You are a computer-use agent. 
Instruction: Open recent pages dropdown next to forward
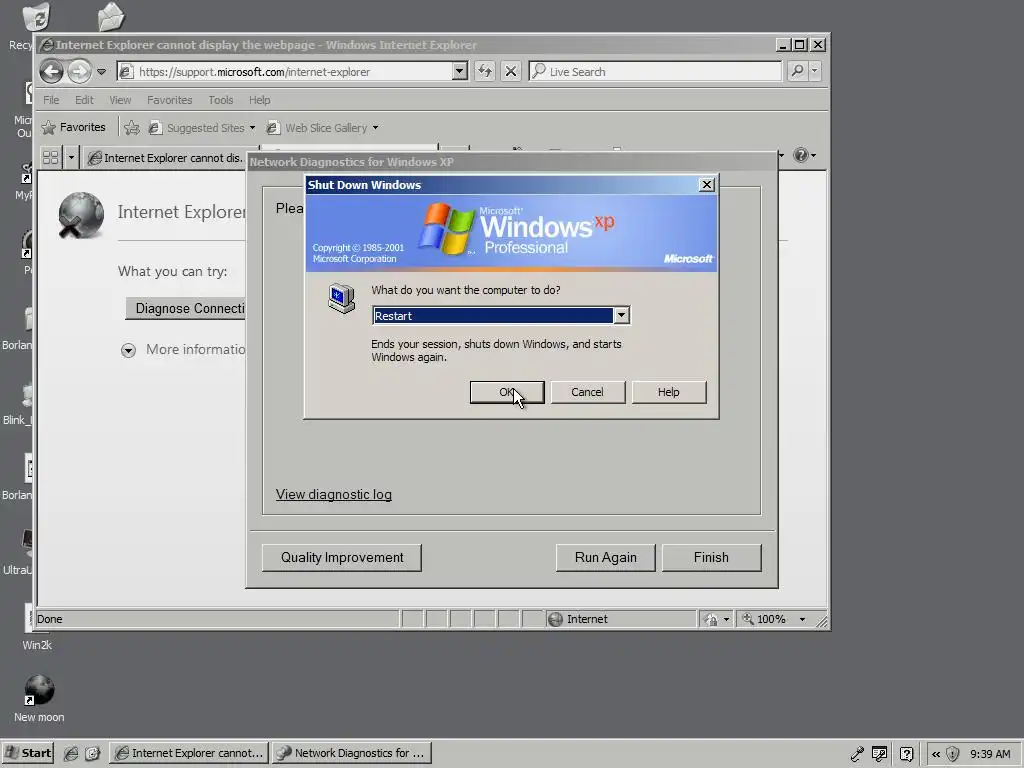(x=101, y=72)
